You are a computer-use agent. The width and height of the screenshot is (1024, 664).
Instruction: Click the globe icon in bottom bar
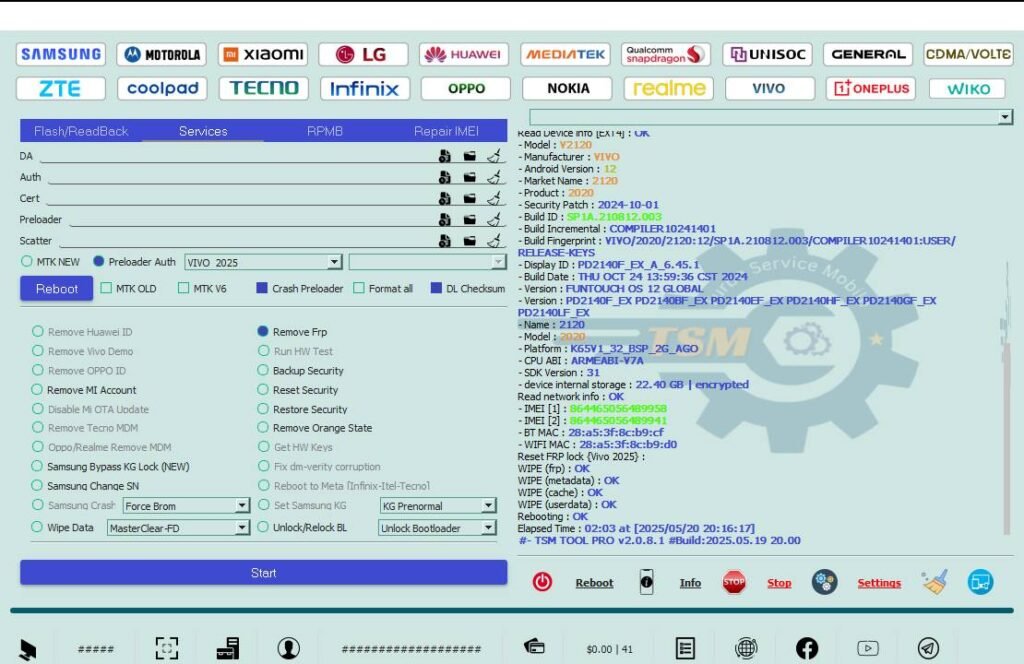(x=746, y=648)
